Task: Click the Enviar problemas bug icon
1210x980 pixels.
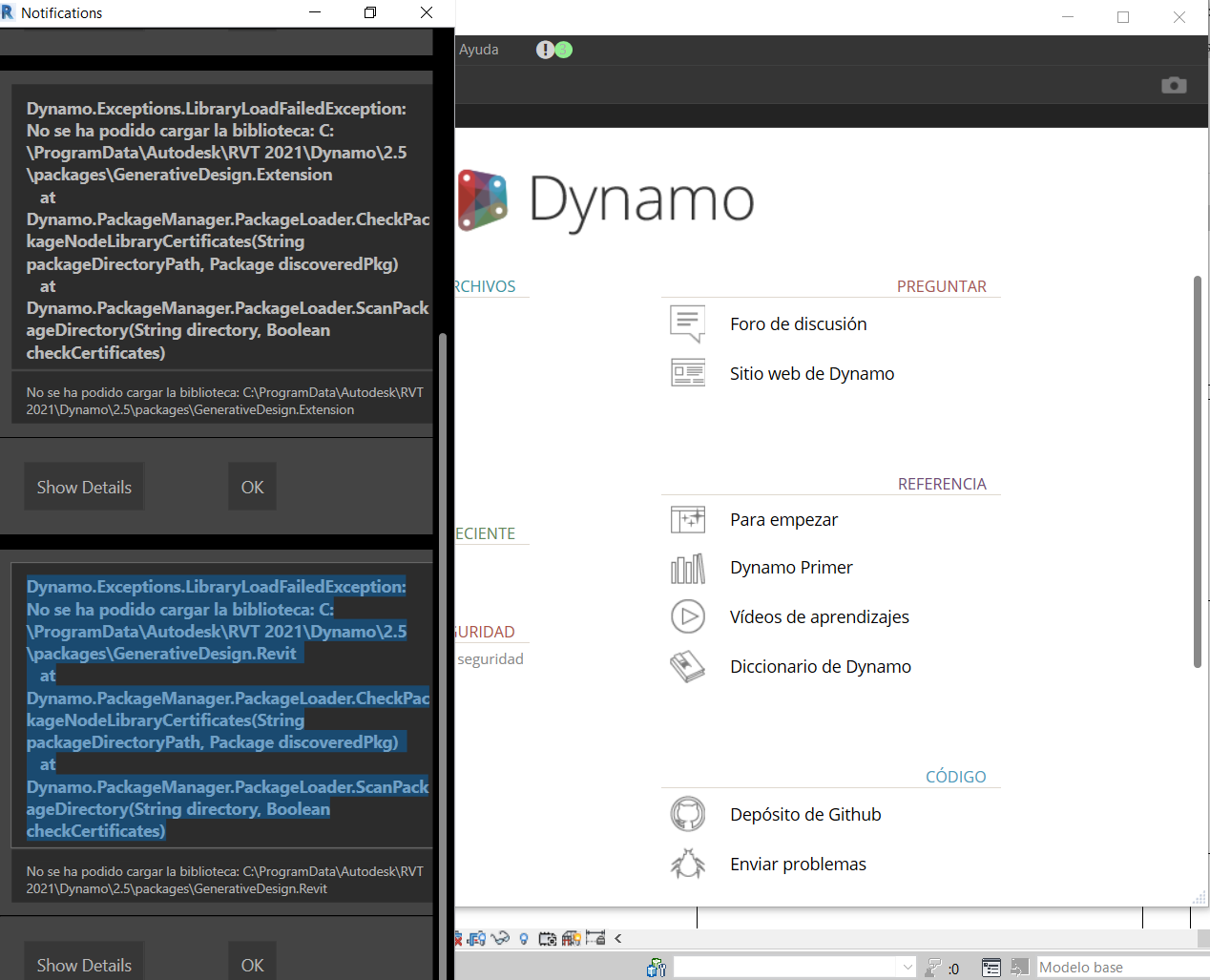Action: click(687, 864)
